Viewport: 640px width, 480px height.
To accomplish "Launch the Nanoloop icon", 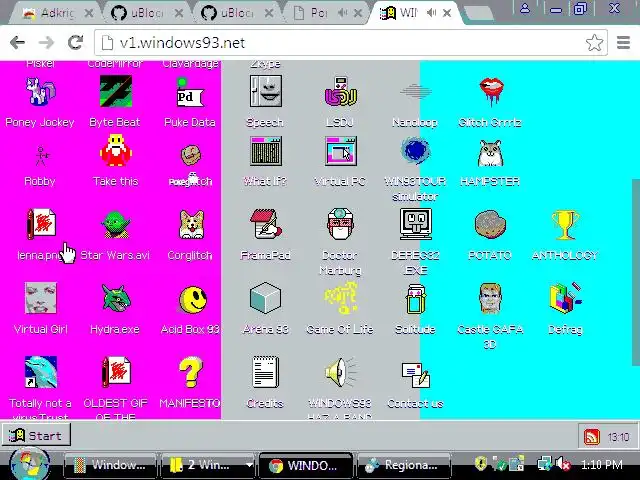I will click(x=415, y=91).
